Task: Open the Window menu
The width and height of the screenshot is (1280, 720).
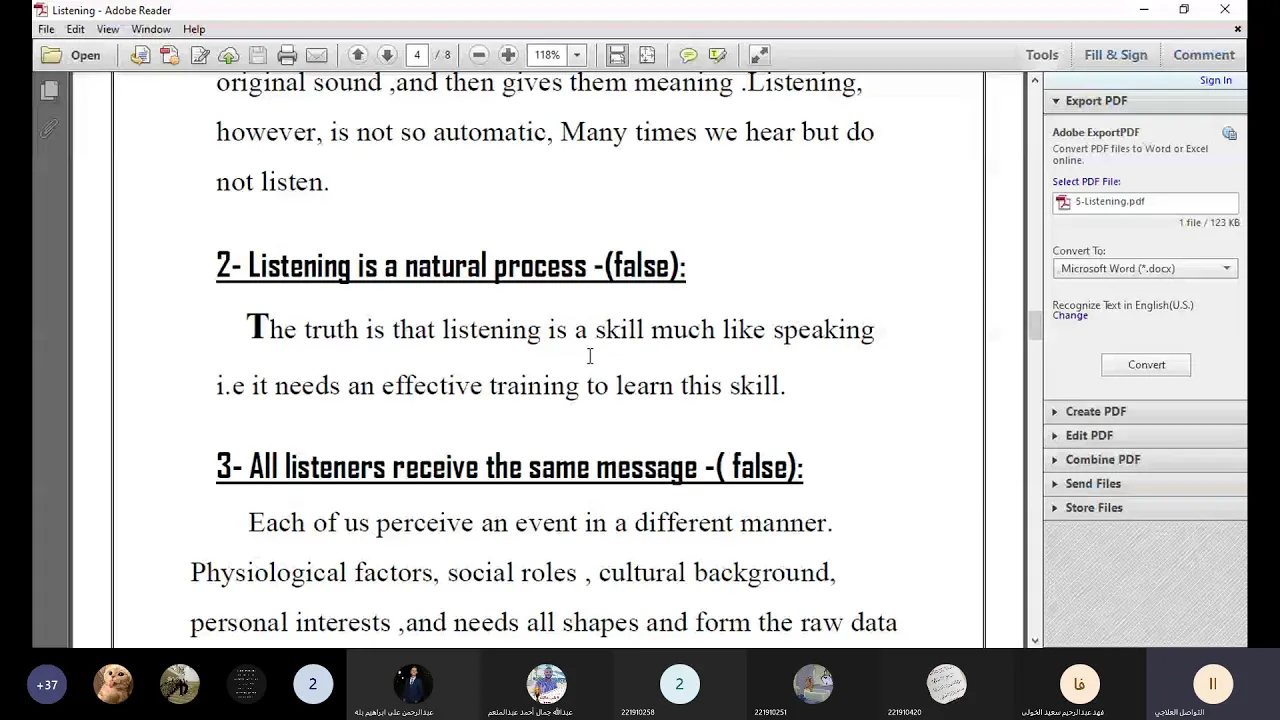Action: coord(151,29)
